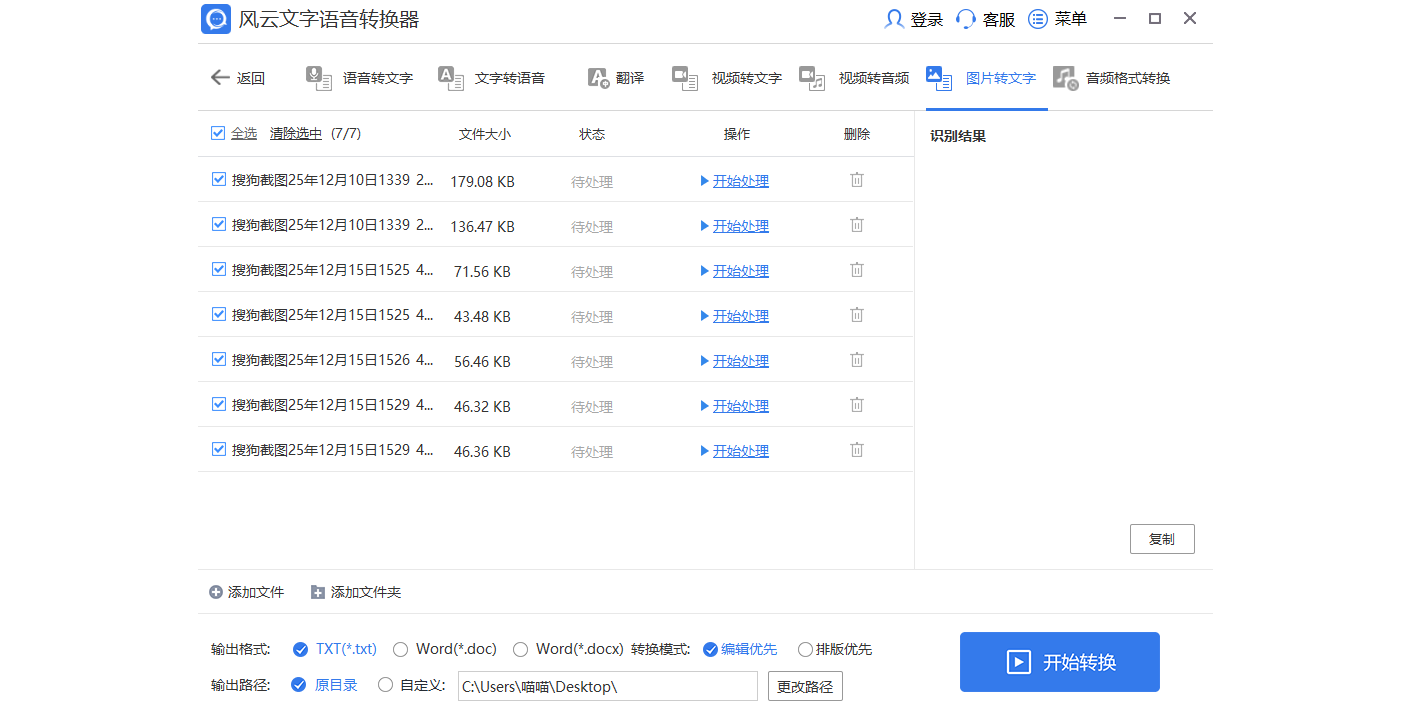The image size is (1412, 706).
Task: Click the 复制 copy button
Action: click(x=1162, y=538)
